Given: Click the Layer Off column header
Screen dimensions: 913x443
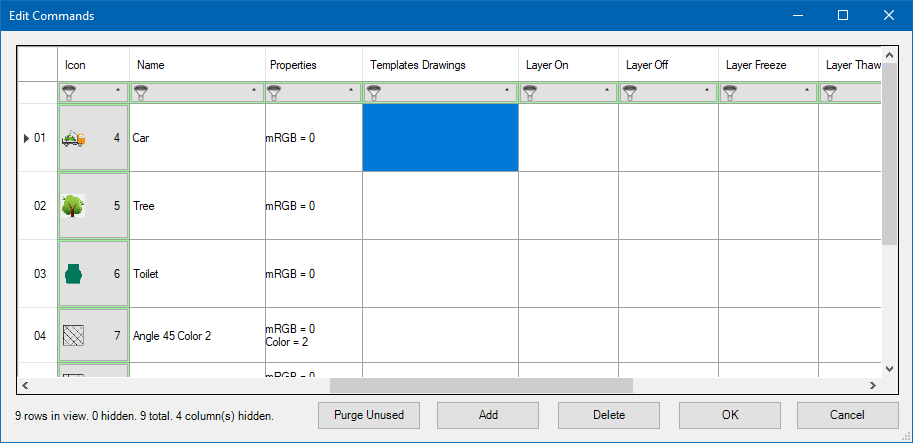Looking at the screenshot, I should click(668, 65).
